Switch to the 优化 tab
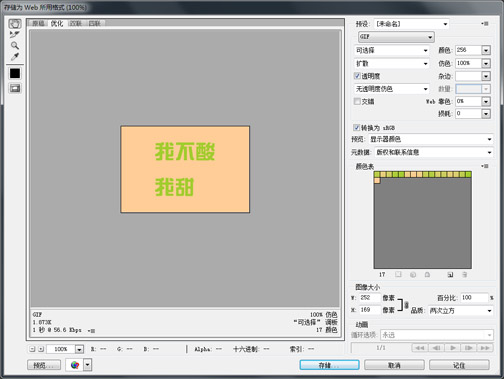This screenshot has width=504, height=379. coord(57,23)
